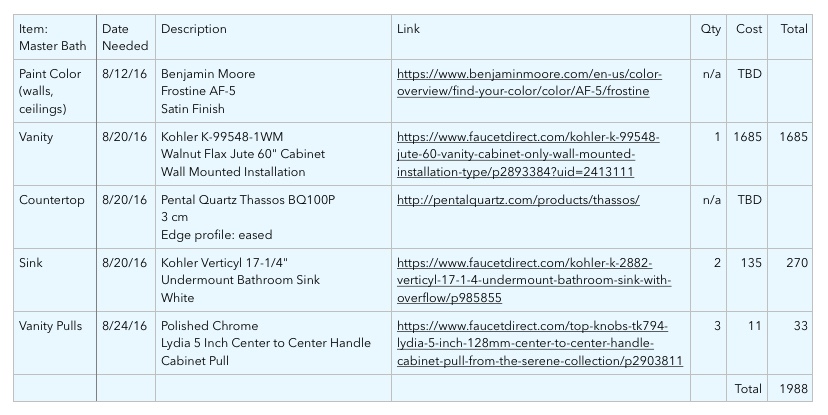Screen dimensions: 828x415
Task: Open the Benjamin Moore Frostine color link
Action: tap(529, 82)
